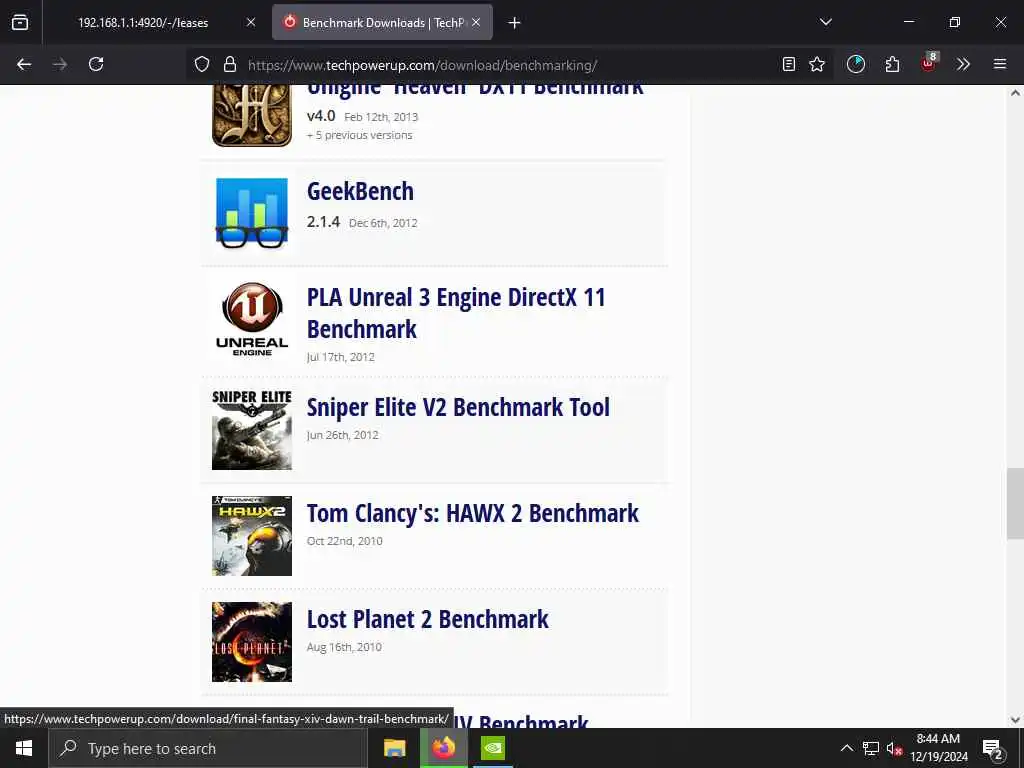The height and width of the screenshot is (768, 1024).
Task: Open the Firefox hamburger application menu
Action: pos(1000,64)
